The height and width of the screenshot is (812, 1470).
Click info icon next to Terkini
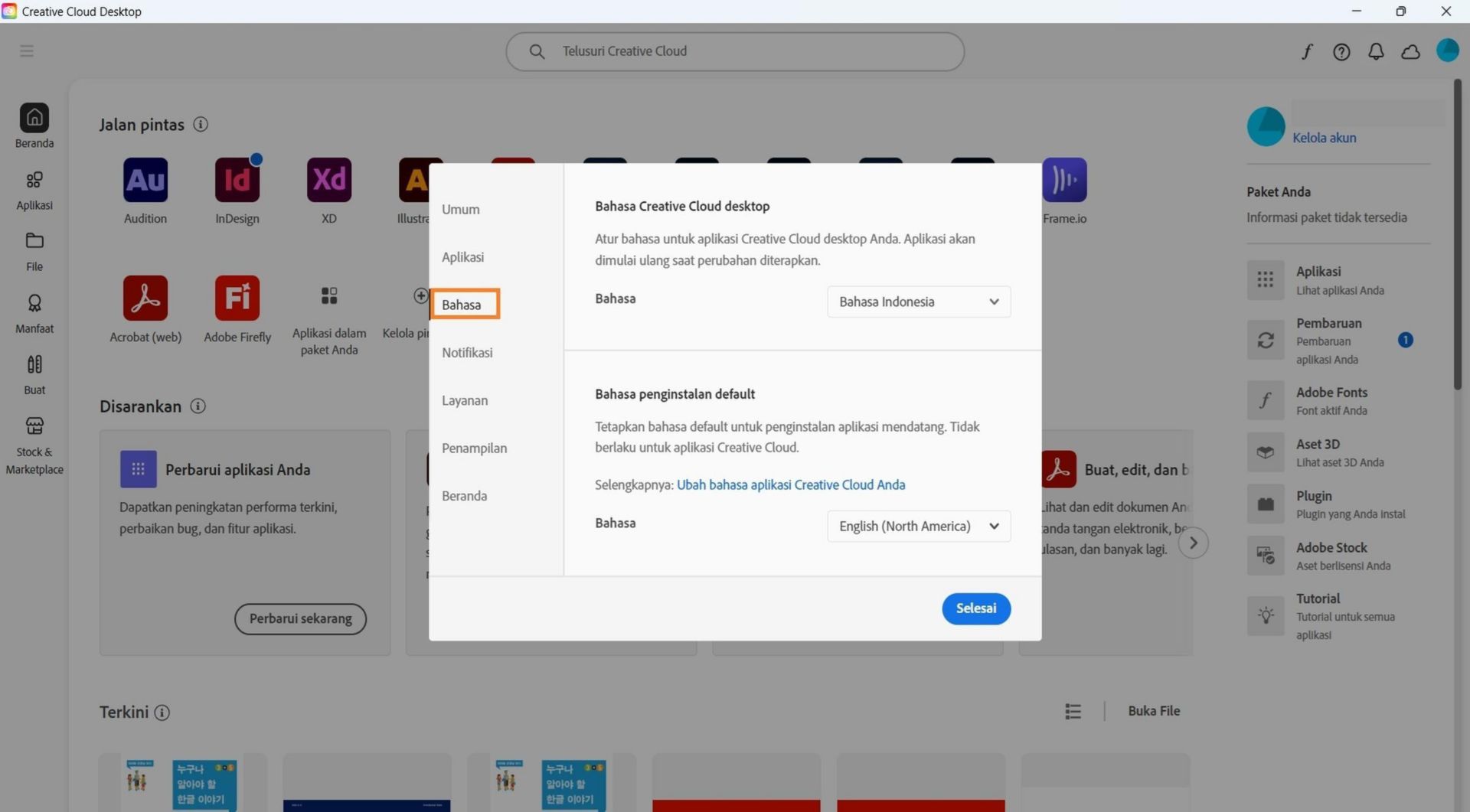click(162, 713)
